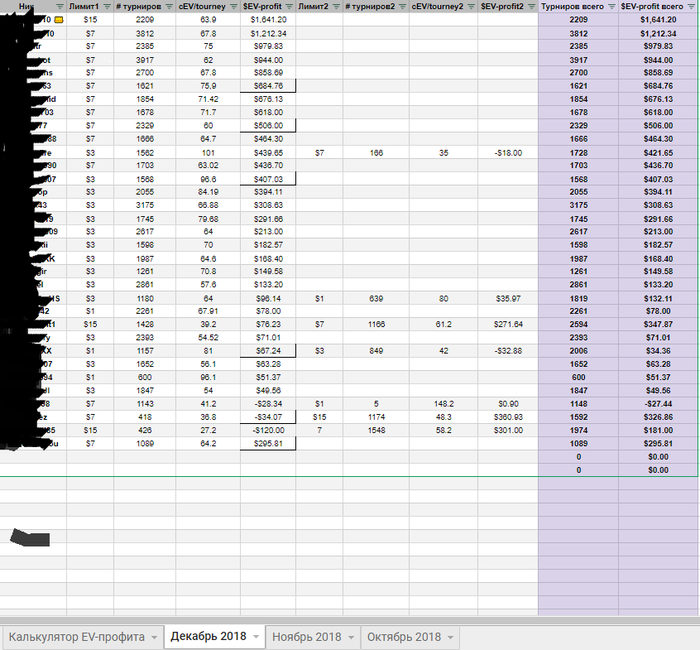Select $EV-profit2 cell showing $35.97
700x650 pixels.
pyautogui.click(x=508, y=298)
